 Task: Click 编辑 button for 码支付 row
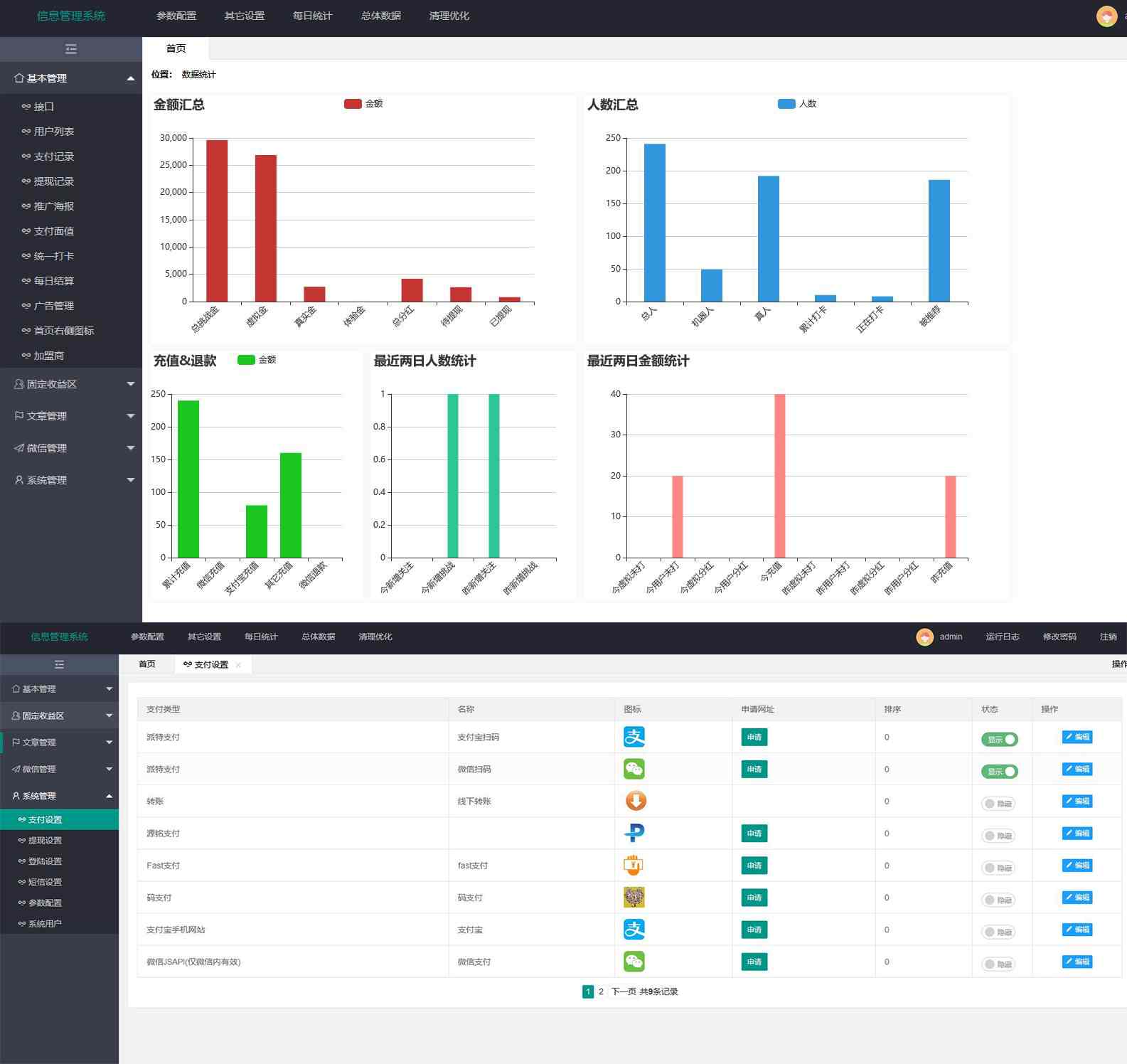(x=1077, y=897)
